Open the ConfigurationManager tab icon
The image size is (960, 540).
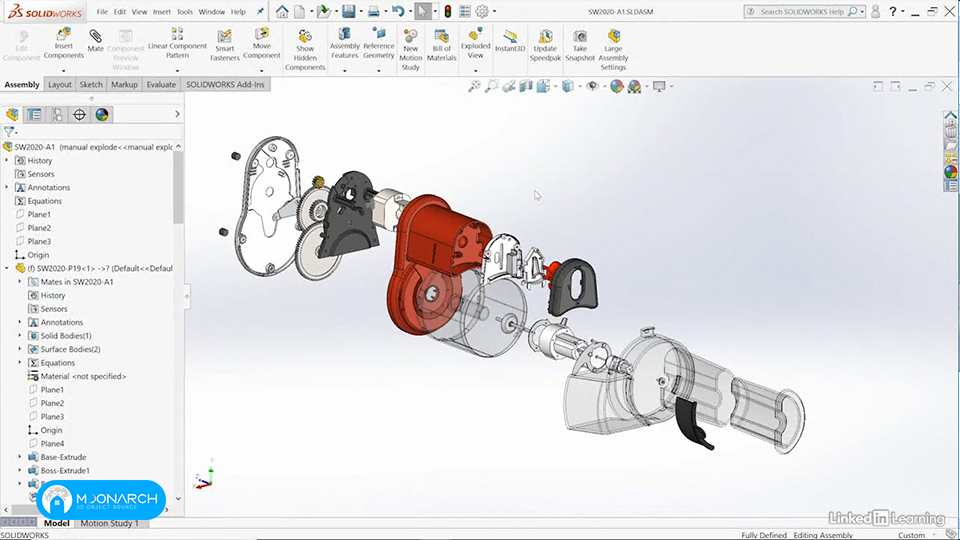pyautogui.click(x=57, y=114)
